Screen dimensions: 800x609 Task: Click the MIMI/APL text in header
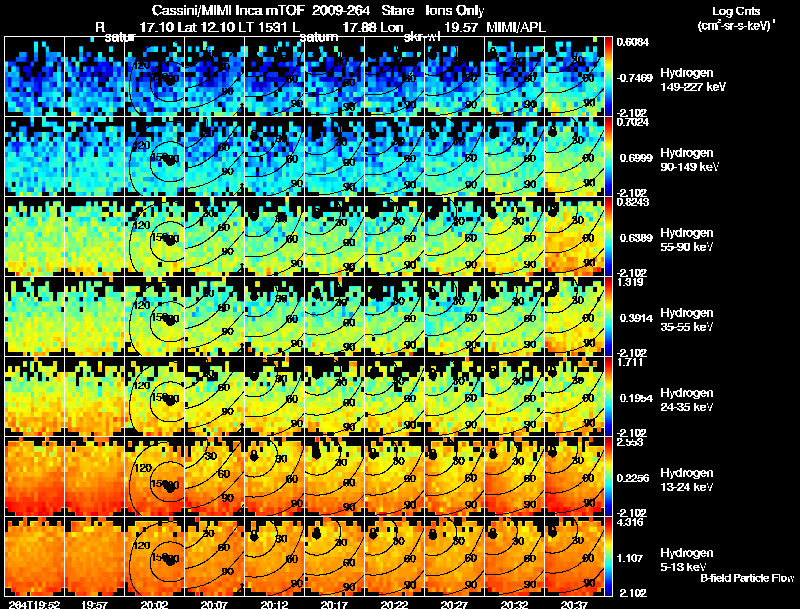(x=516, y=28)
